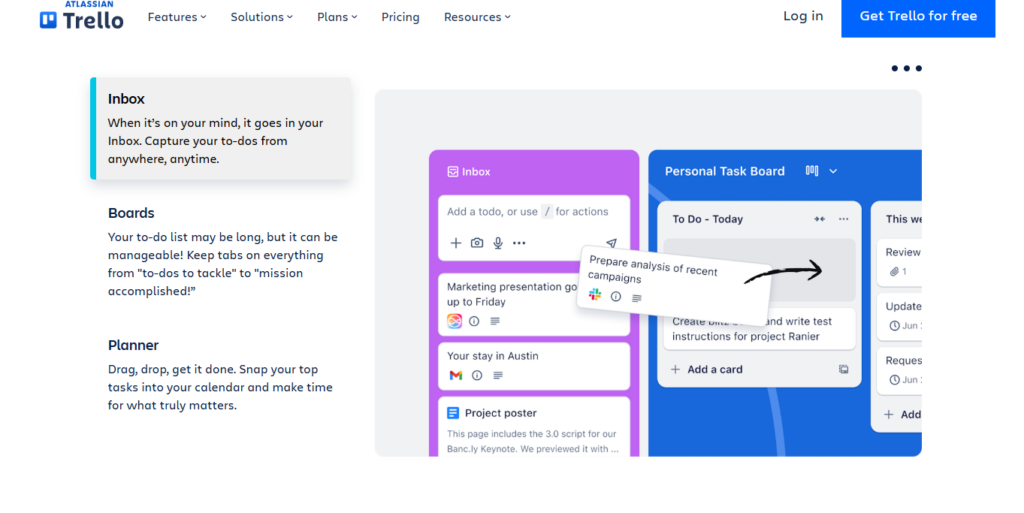
Task: Click info icon on Austin card
Action: [x=477, y=375]
